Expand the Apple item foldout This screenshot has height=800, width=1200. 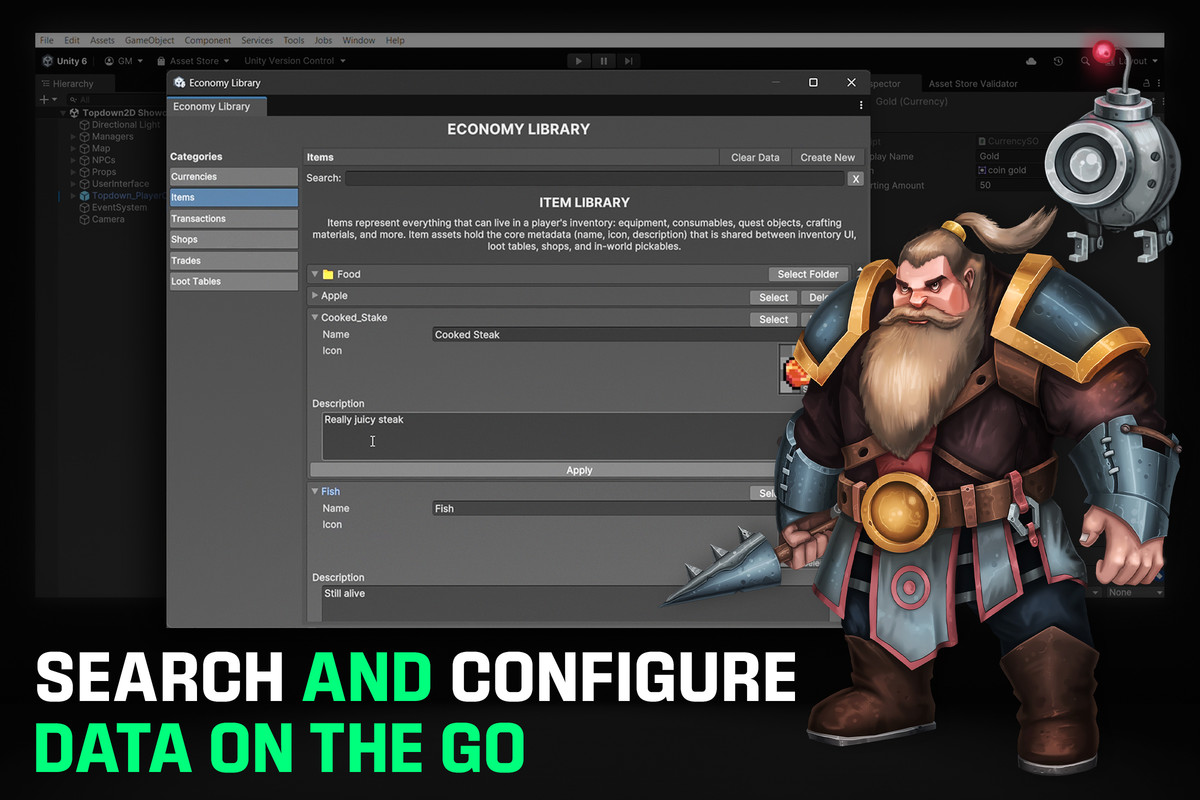(315, 296)
